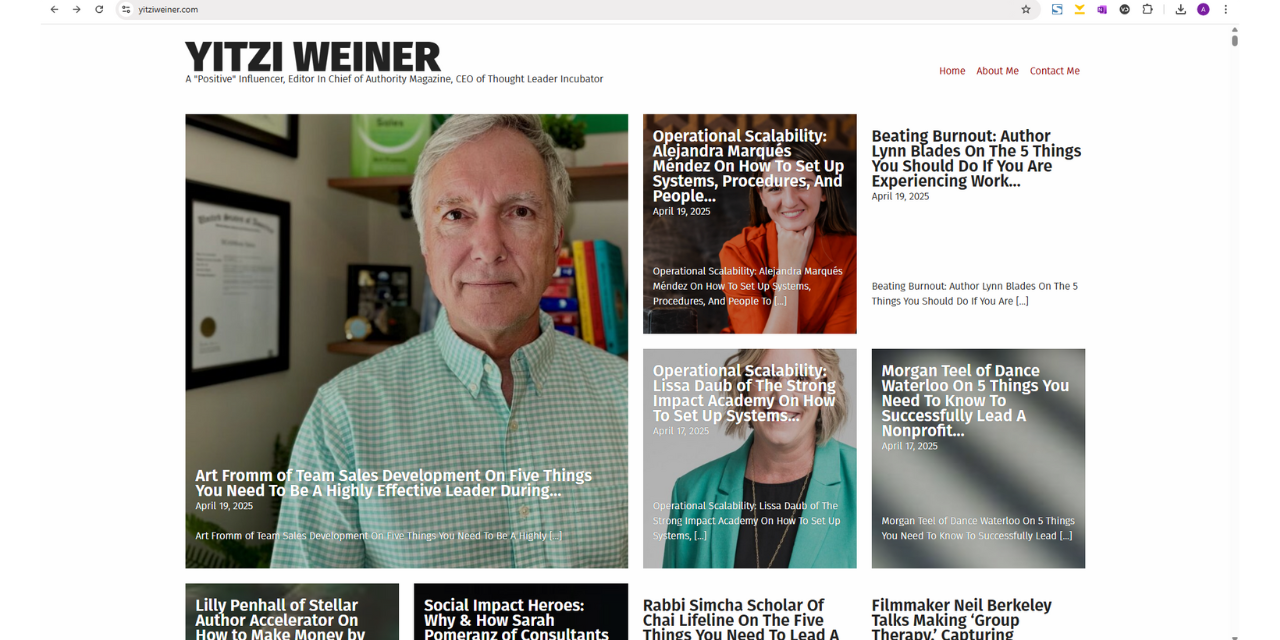The image size is (1280, 640).
Task: Open the Chrome three-dot menu
Action: point(1226,9)
